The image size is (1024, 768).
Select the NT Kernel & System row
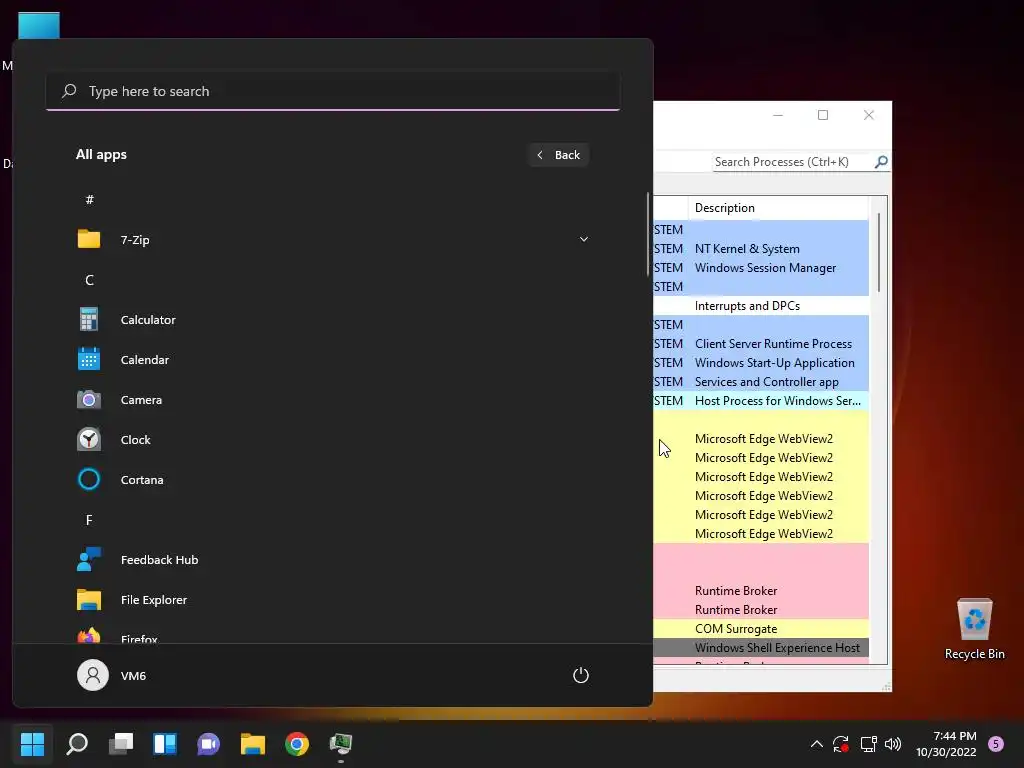click(x=761, y=249)
